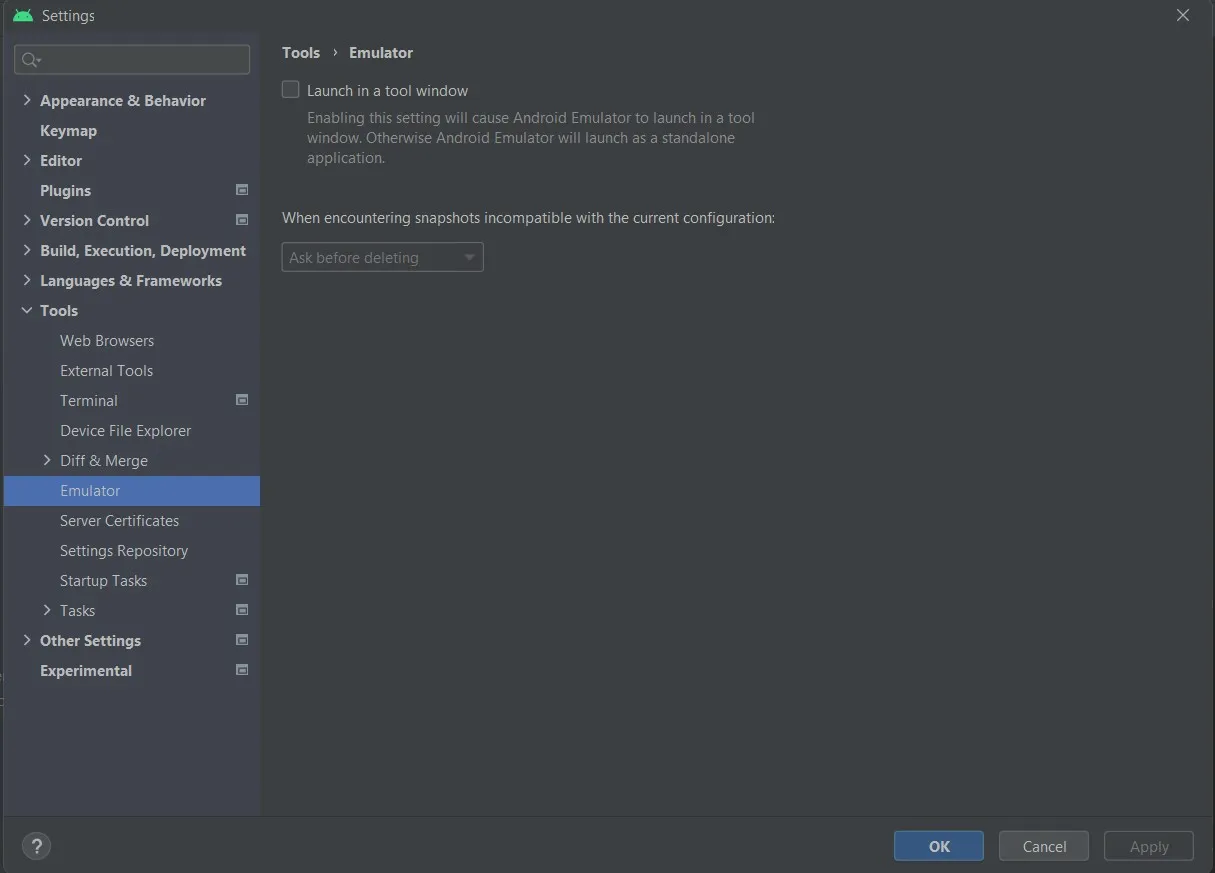Click Tools in the breadcrumb
1215x873 pixels.
click(301, 52)
